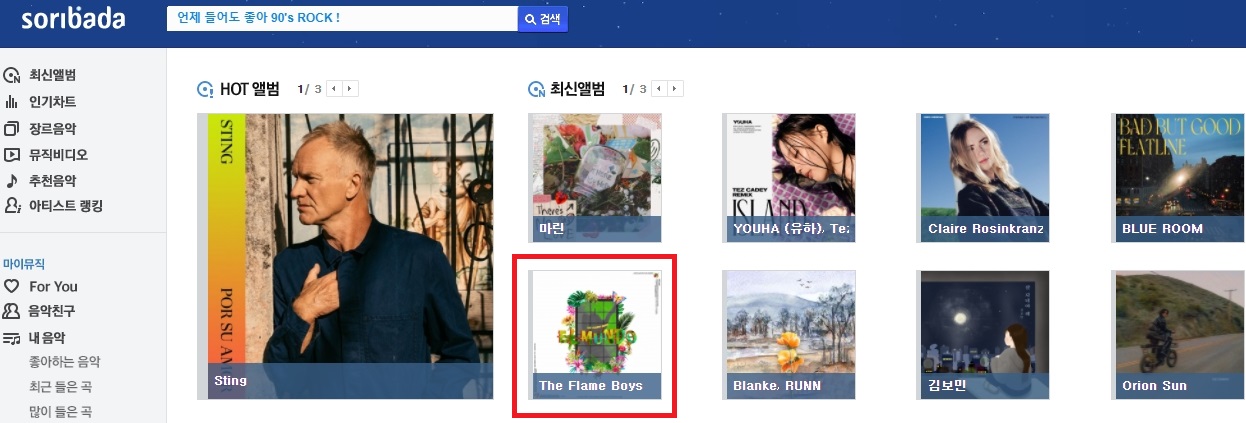The image size is (1246, 423).
Task: Open the 아티스트 랭킹 artist icon
Action: pyautogui.click(x=12, y=206)
